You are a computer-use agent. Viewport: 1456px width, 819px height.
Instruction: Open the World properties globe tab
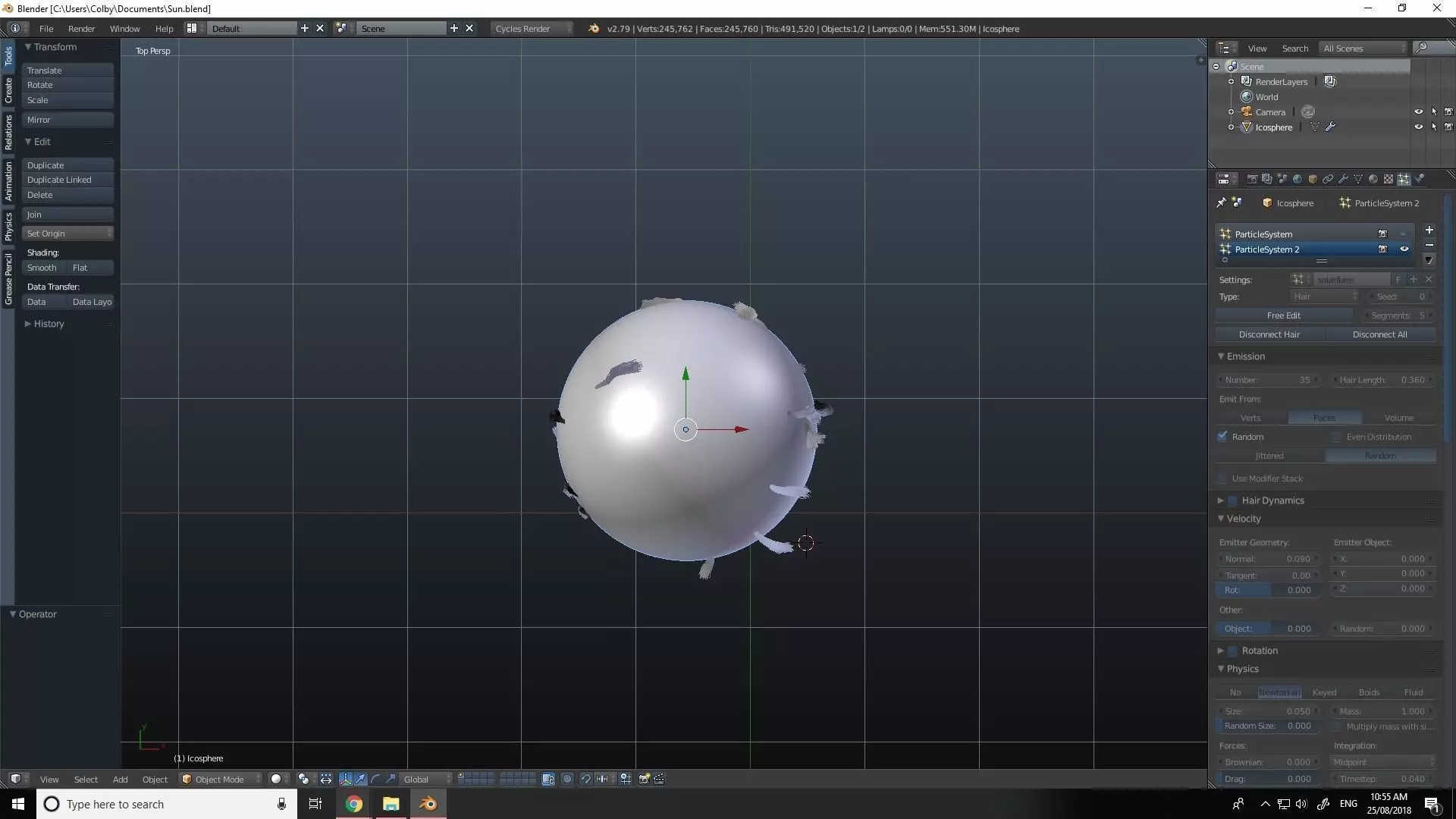[1298, 179]
